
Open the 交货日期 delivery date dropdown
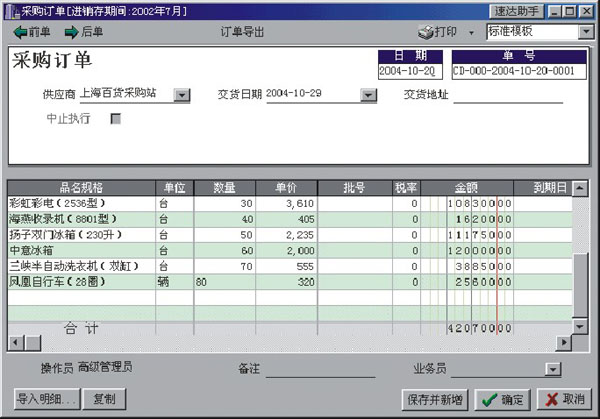click(x=369, y=95)
